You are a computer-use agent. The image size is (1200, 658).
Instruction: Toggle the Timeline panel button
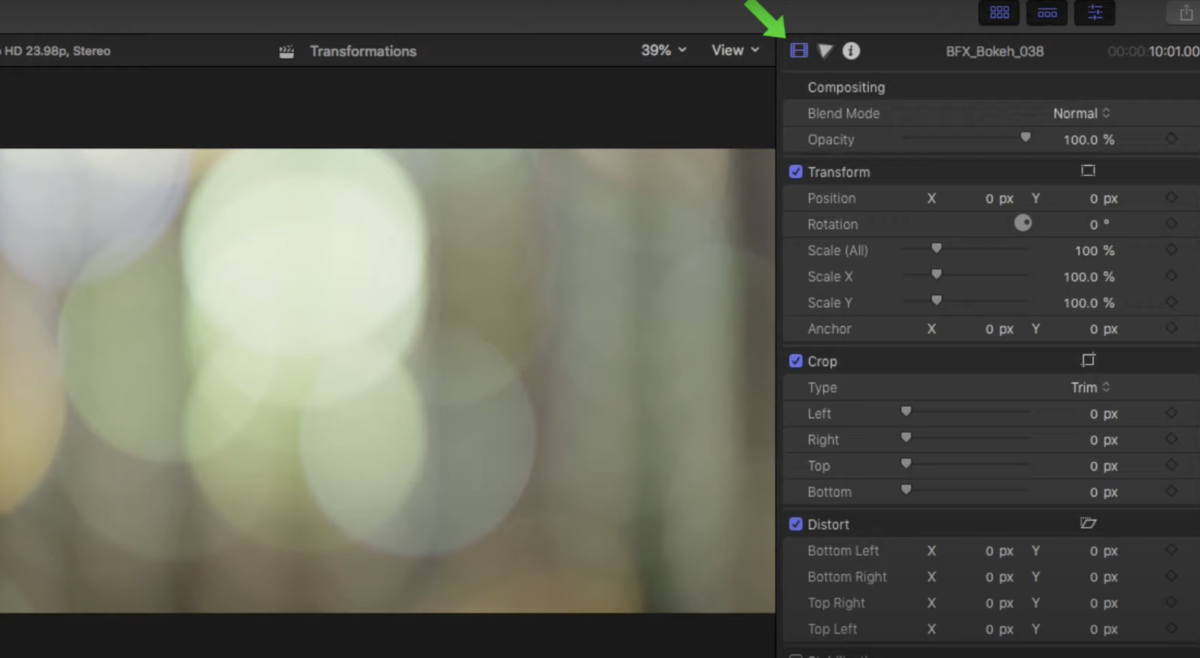(x=1047, y=13)
